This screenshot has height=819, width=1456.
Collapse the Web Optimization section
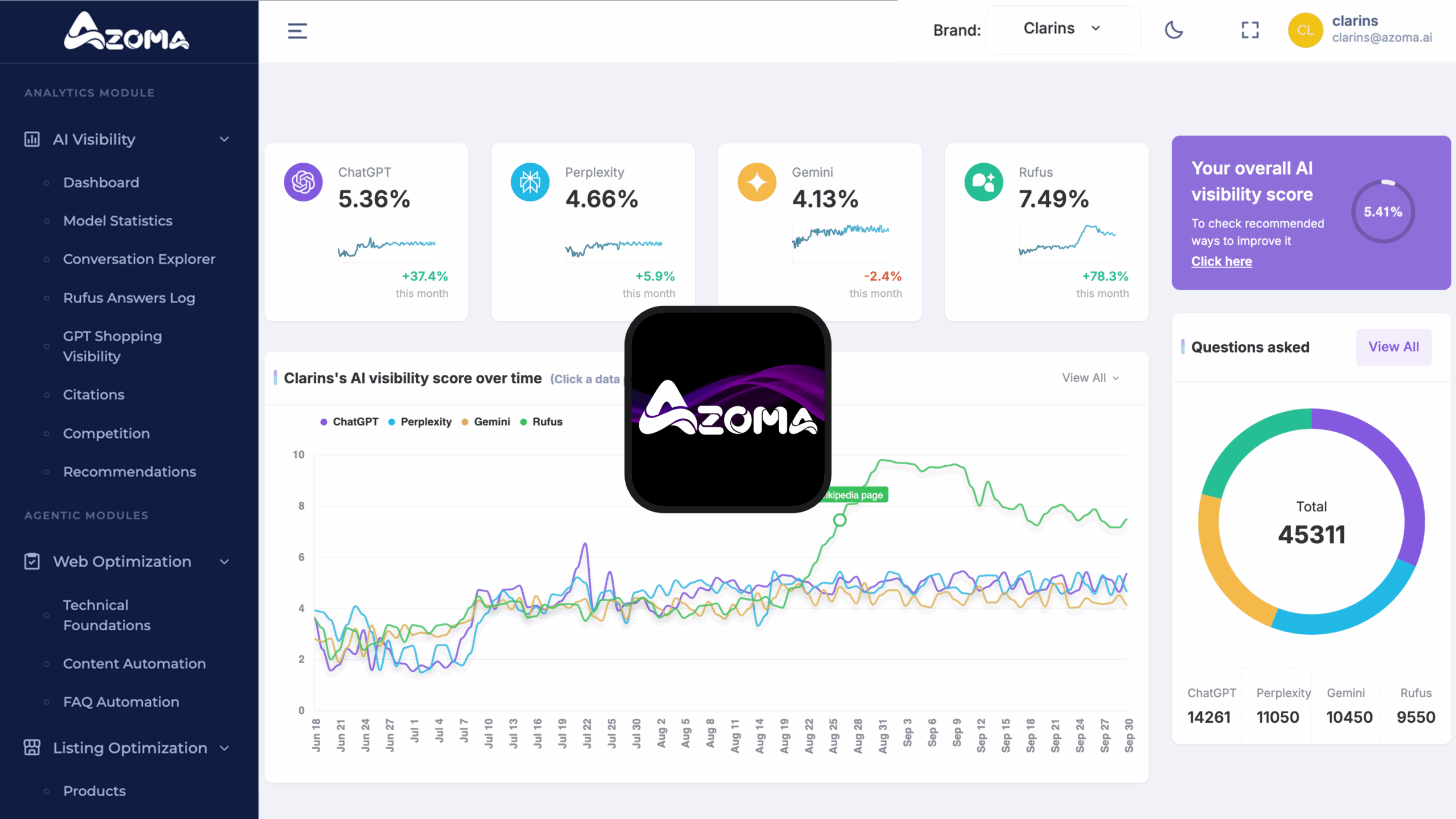(x=224, y=562)
